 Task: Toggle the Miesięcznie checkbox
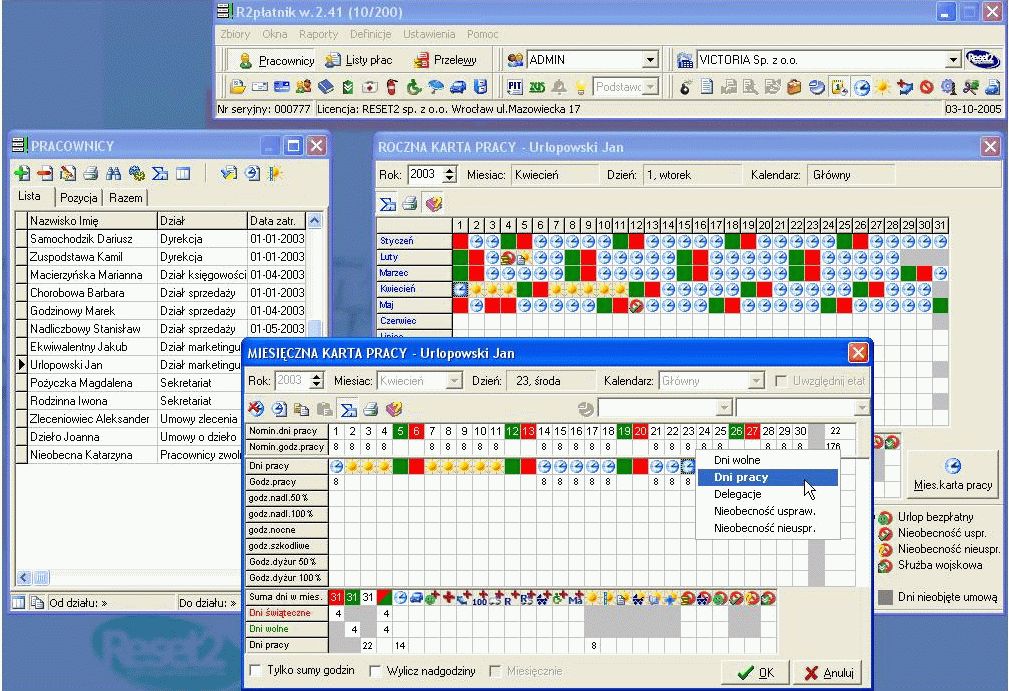pos(495,671)
